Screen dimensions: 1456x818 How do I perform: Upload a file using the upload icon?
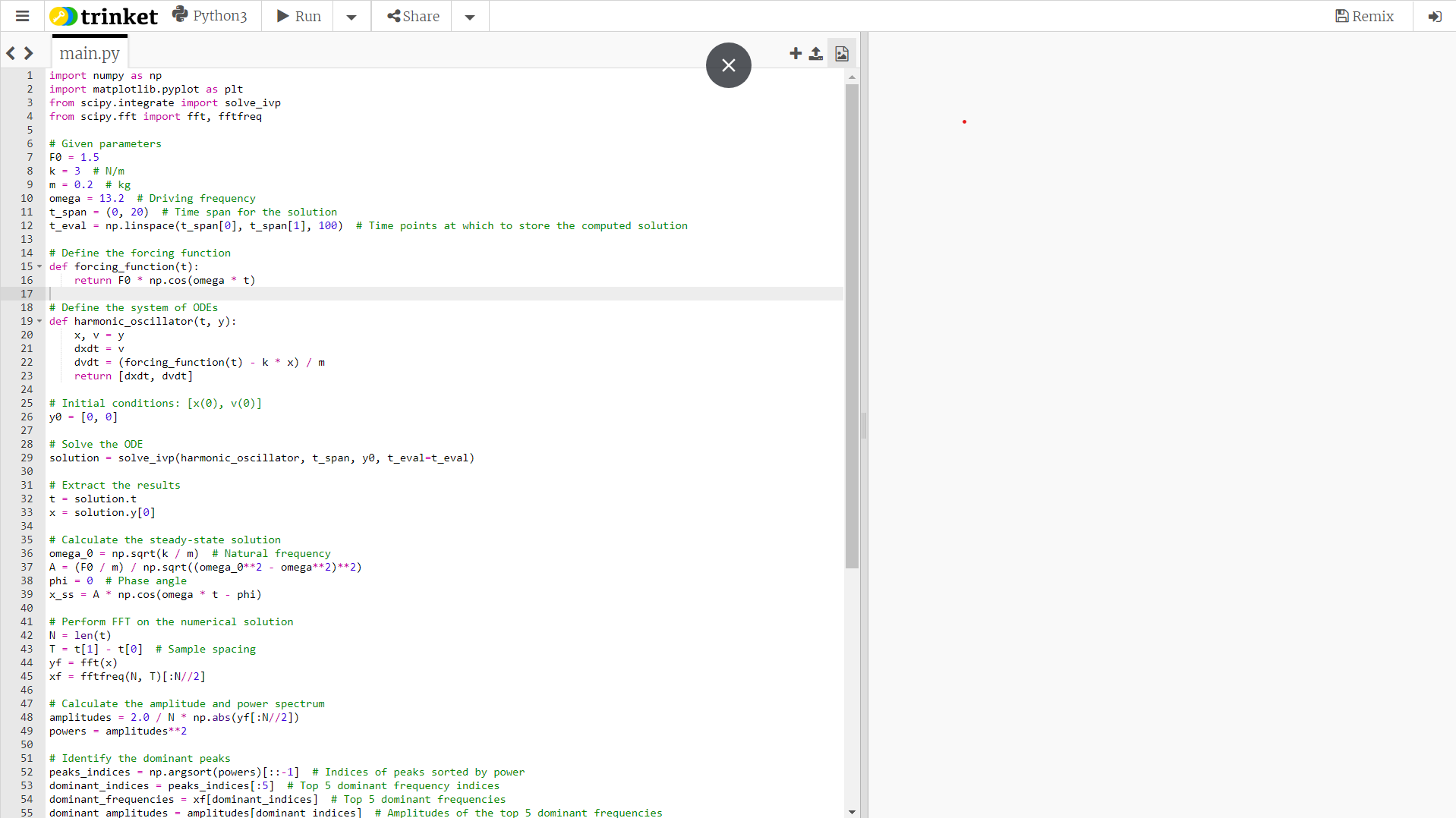pyautogui.click(x=816, y=53)
